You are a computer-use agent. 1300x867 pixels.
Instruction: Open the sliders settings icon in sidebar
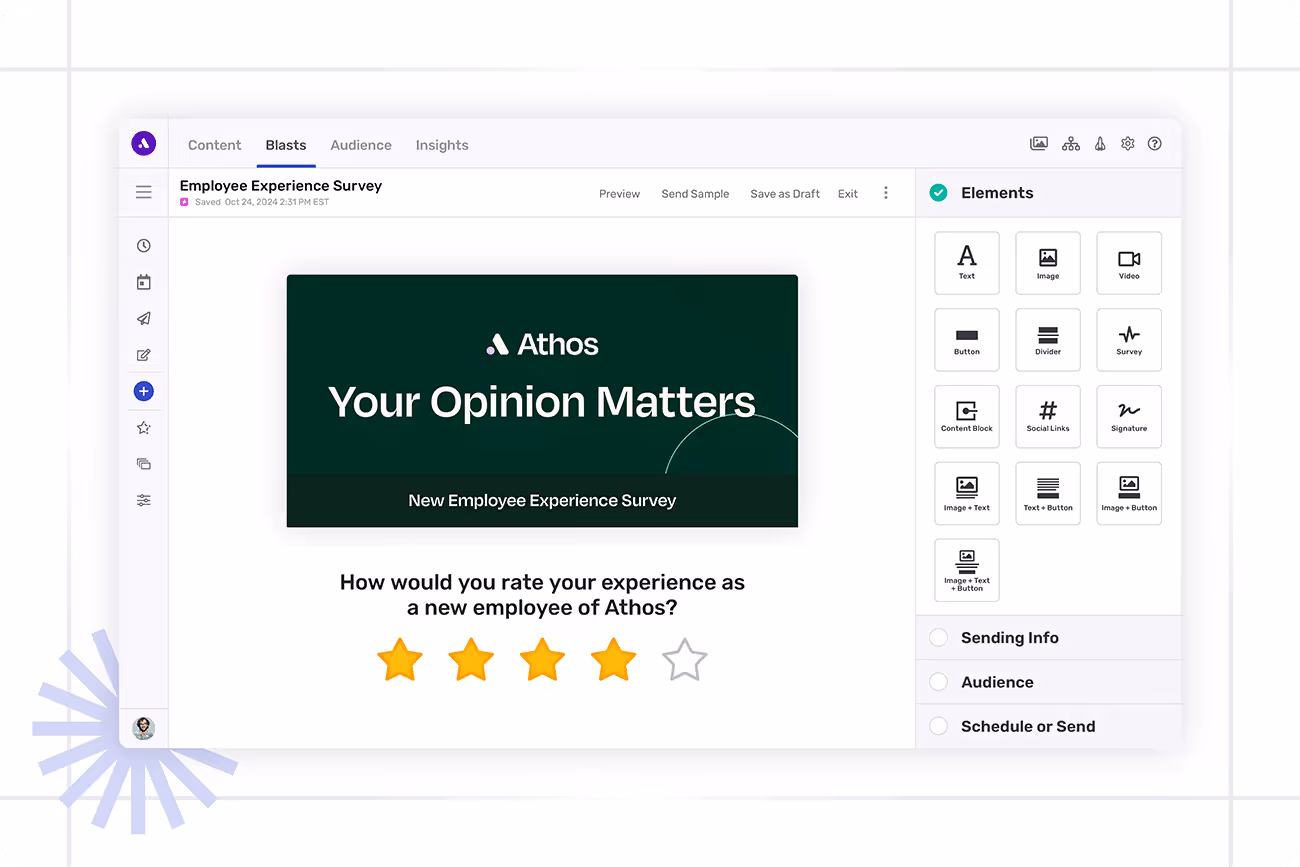[144, 500]
